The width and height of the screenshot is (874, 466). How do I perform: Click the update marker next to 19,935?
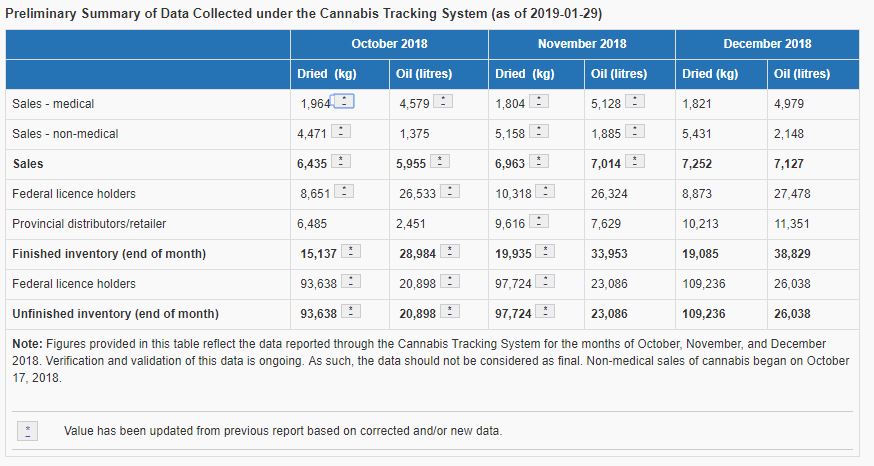point(543,253)
